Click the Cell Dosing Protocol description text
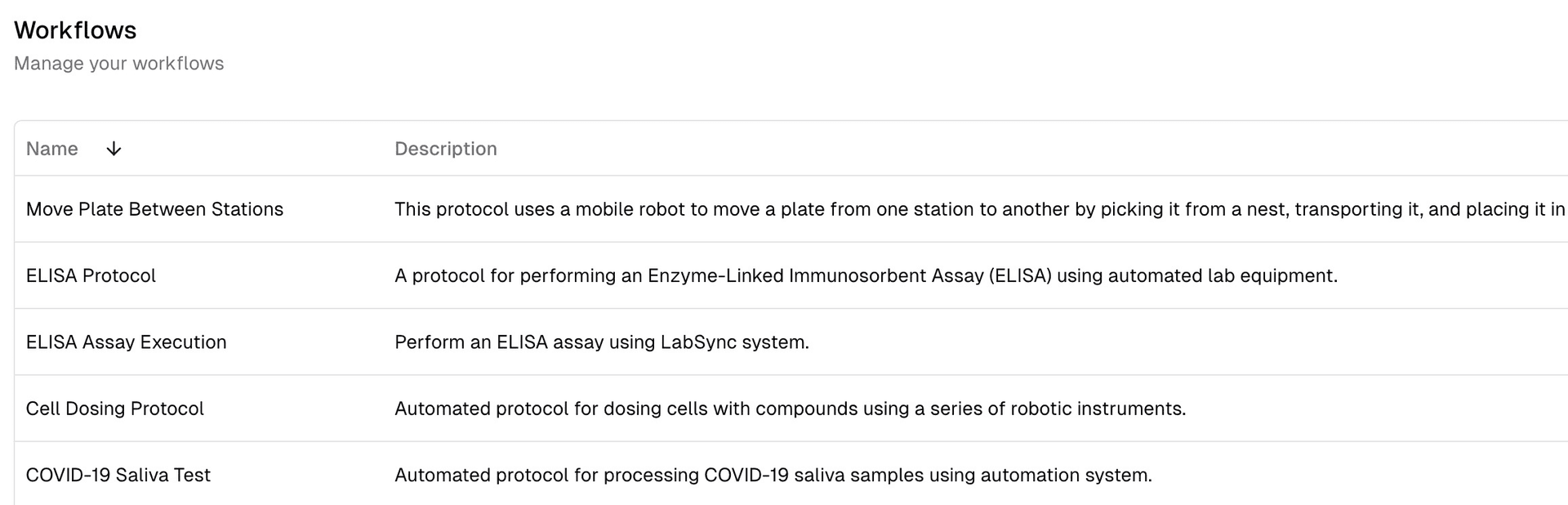 790,409
